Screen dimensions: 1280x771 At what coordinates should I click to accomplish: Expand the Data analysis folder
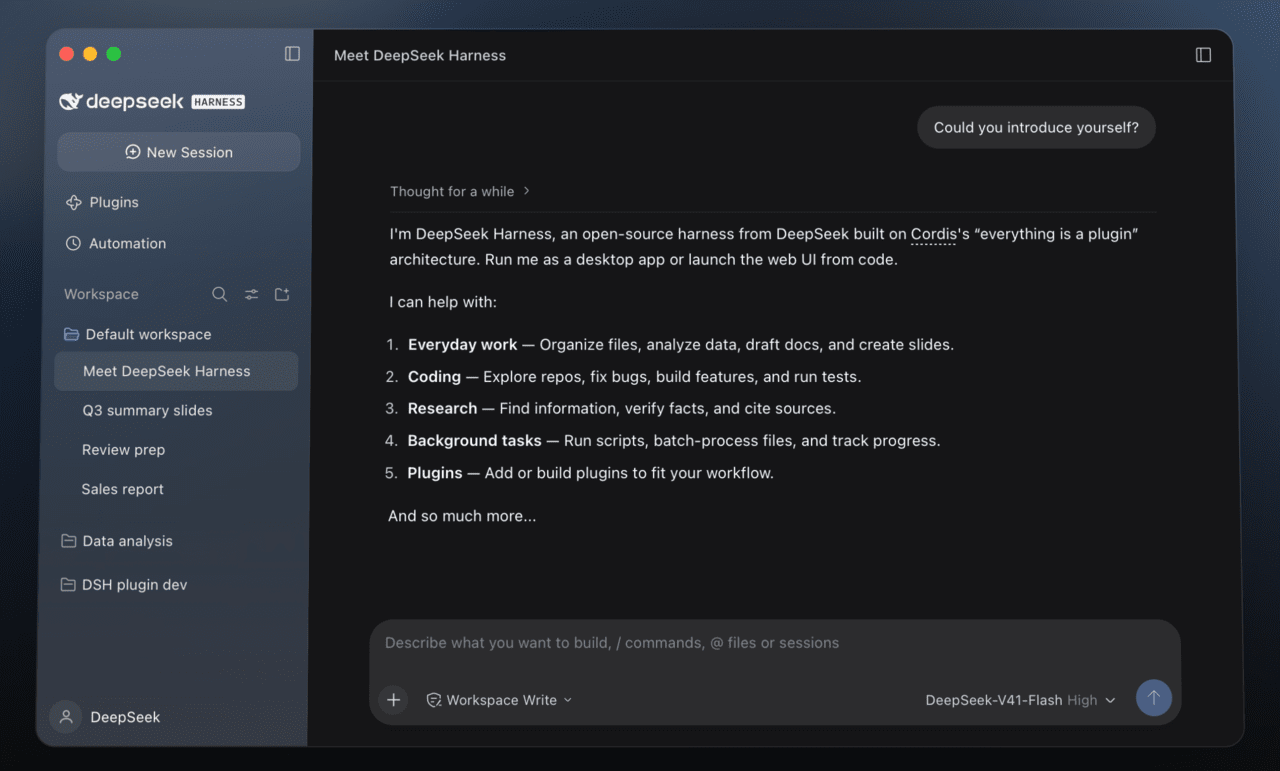(x=117, y=541)
